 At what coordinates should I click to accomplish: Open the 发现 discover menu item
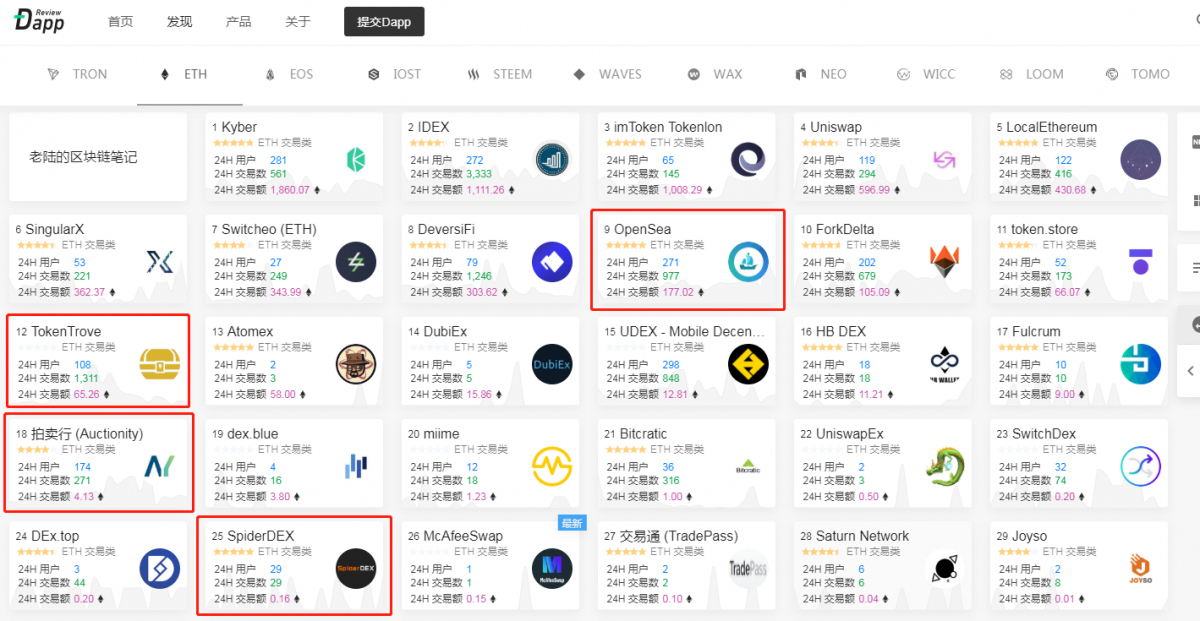[179, 21]
